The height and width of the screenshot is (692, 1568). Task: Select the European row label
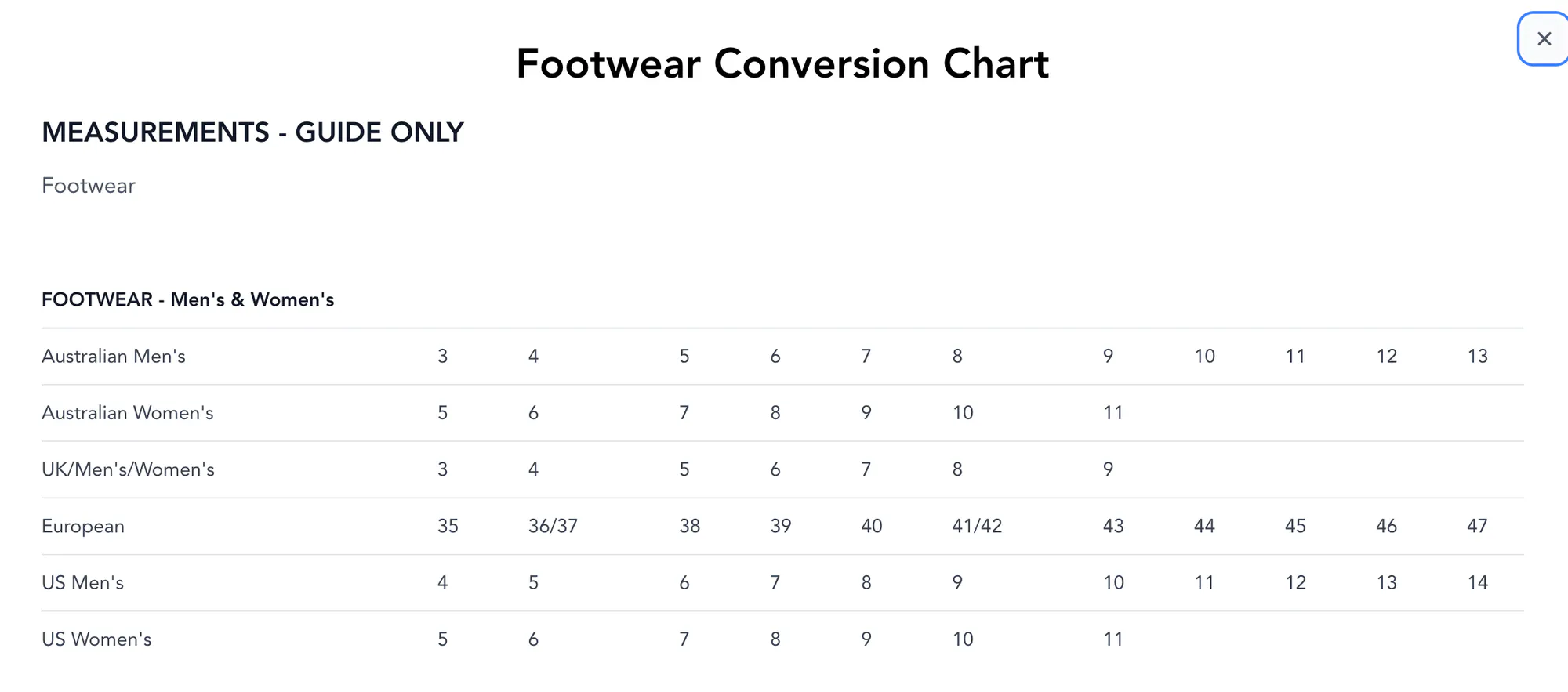tap(83, 526)
